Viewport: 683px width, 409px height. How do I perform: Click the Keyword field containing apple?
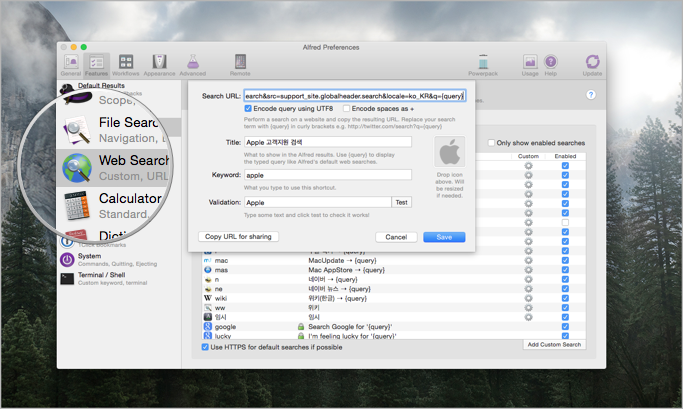click(x=328, y=175)
